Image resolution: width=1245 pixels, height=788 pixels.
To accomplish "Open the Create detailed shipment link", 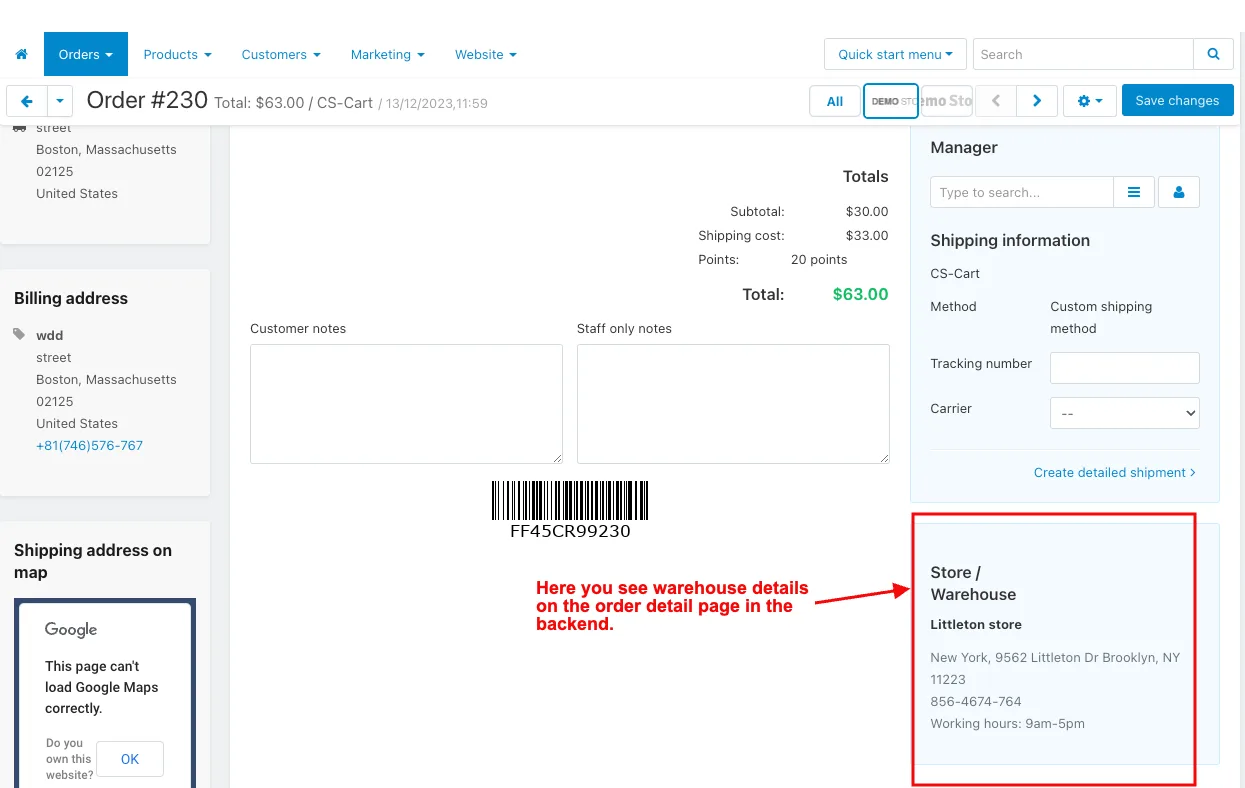I will (1114, 472).
